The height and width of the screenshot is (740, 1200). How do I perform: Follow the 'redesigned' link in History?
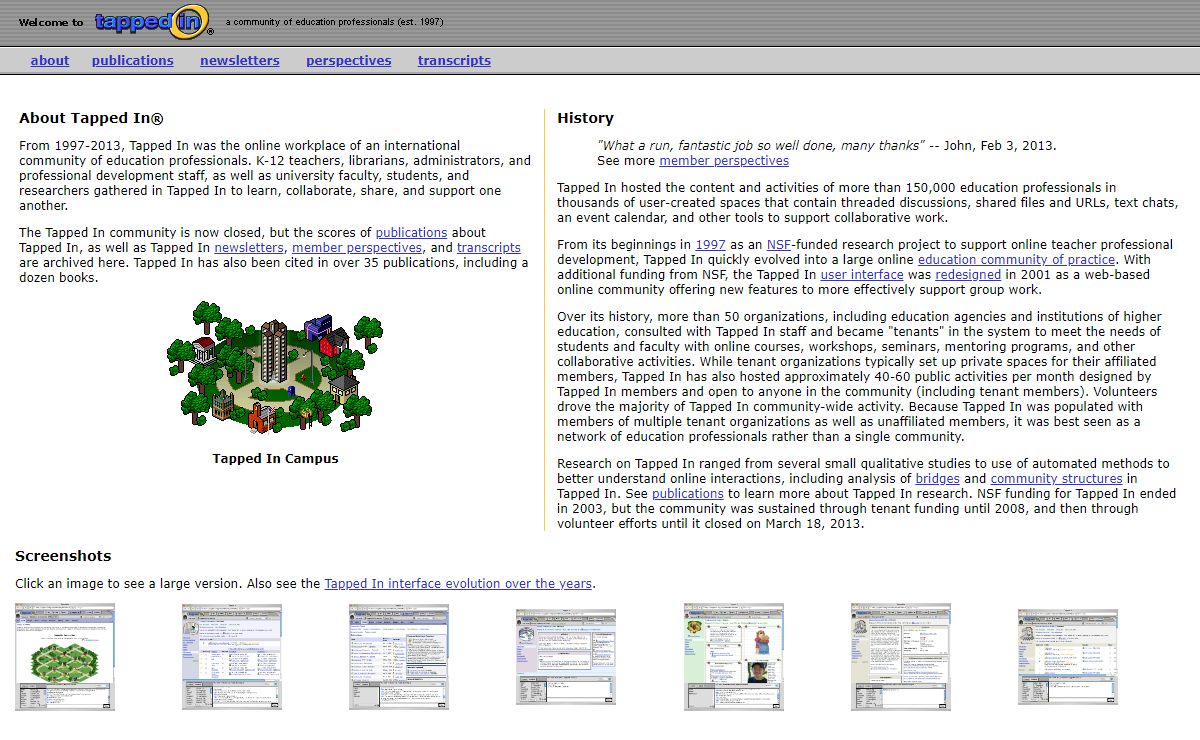click(x=968, y=275)
